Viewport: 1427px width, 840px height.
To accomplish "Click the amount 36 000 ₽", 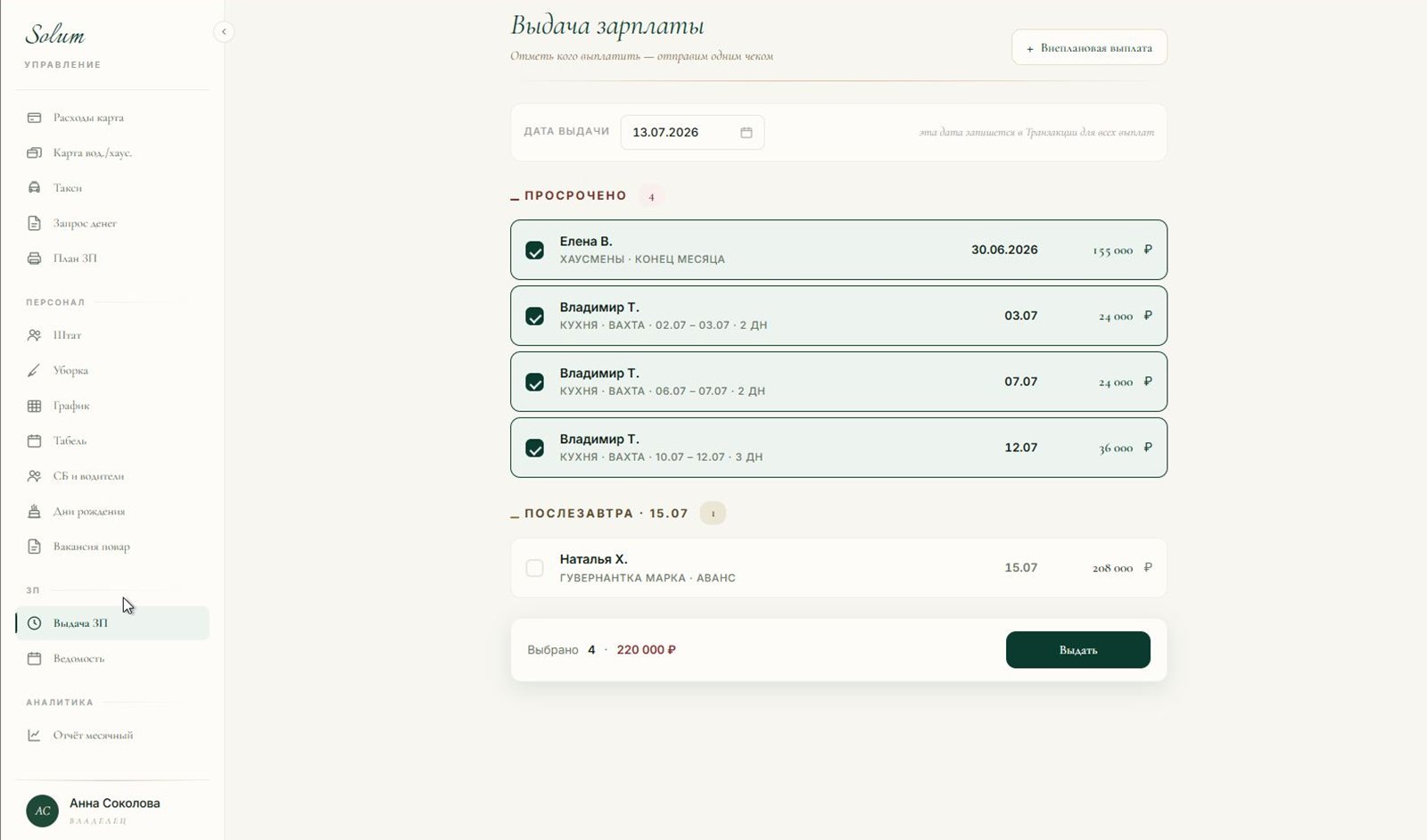I will (x=1125, y=449).
